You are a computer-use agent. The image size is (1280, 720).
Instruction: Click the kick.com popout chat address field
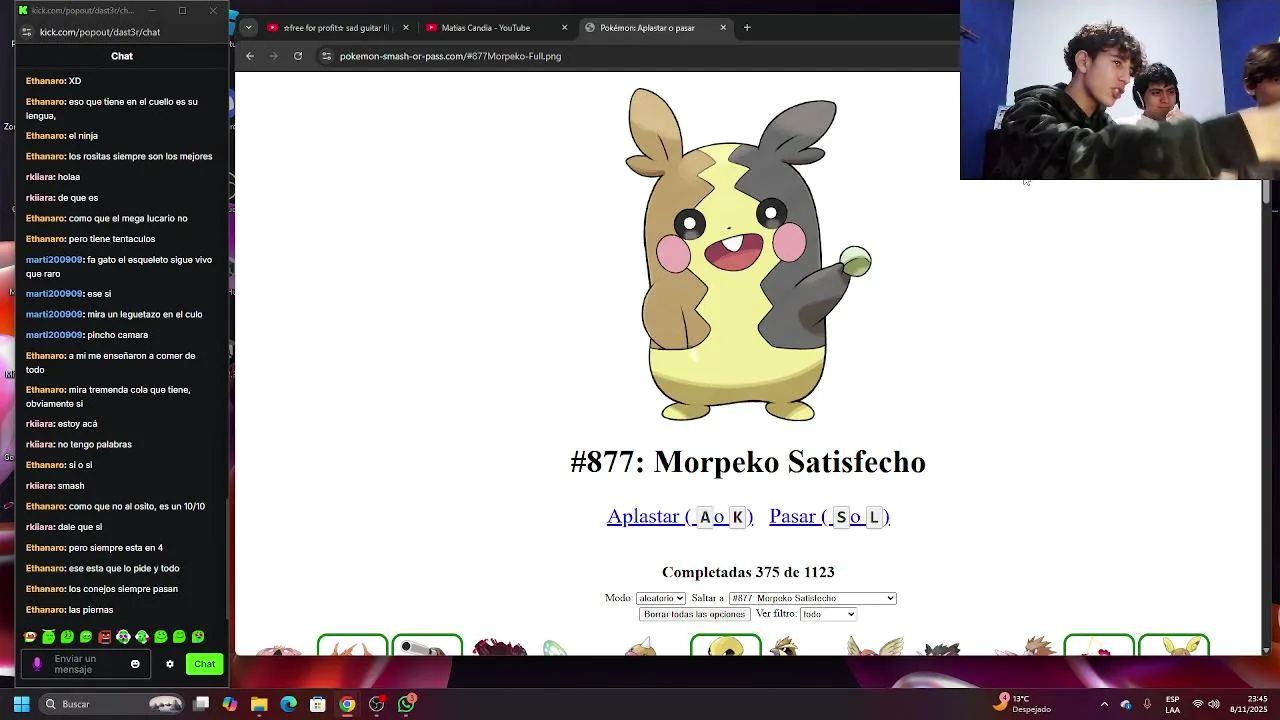click(100, 32)
